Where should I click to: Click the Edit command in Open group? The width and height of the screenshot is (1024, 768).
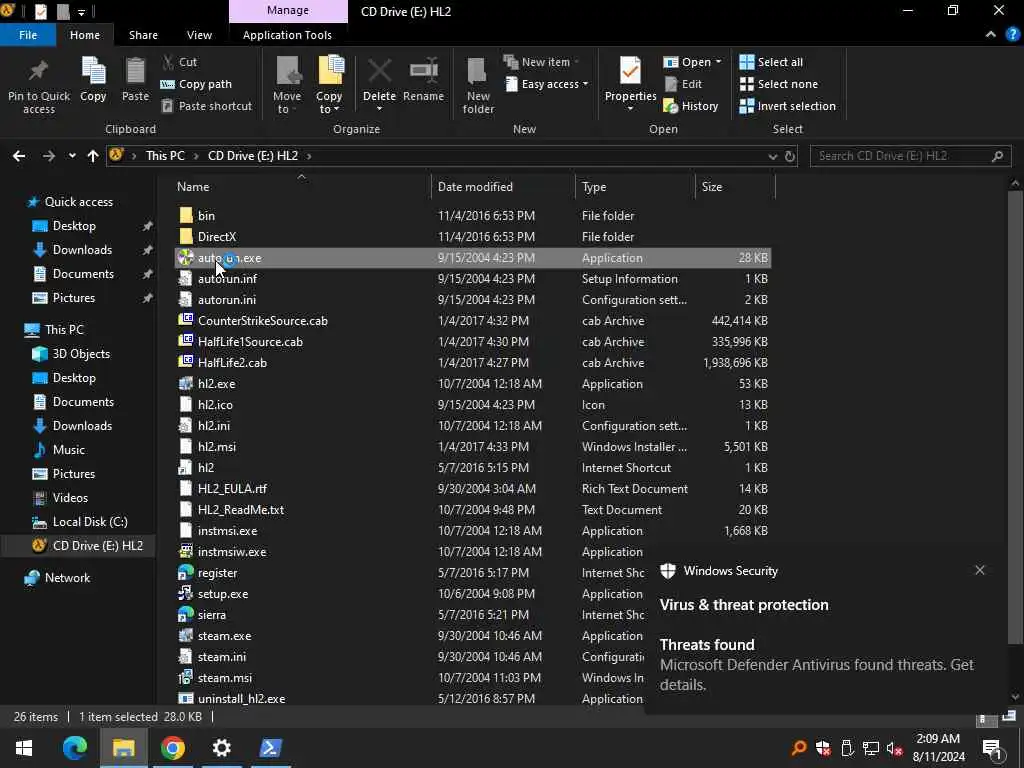tap(683, 84)
